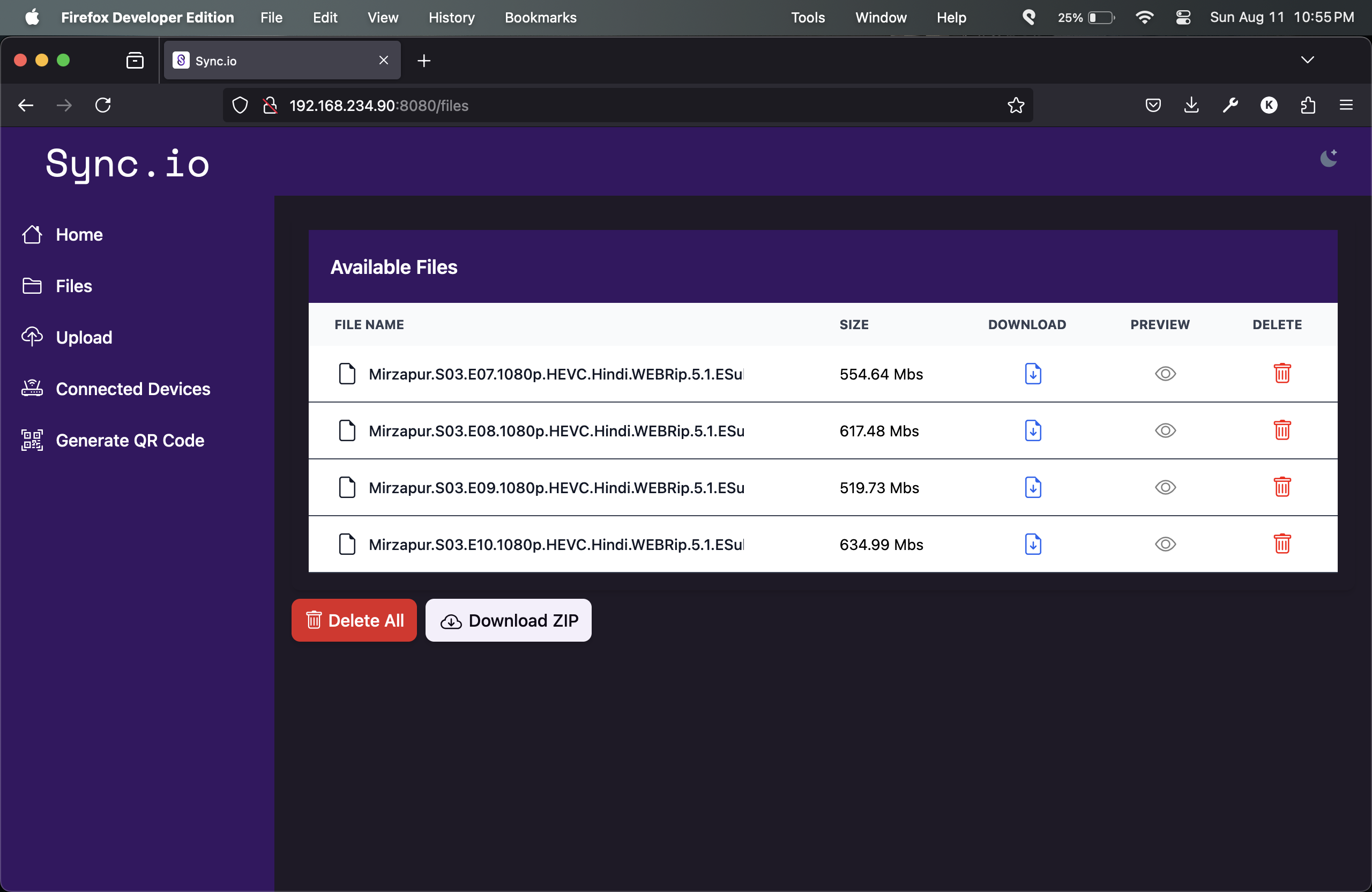Click the 554.64 Mbs size value
The width and height of the screenshot is (1372, 892).
pos(881,374)
